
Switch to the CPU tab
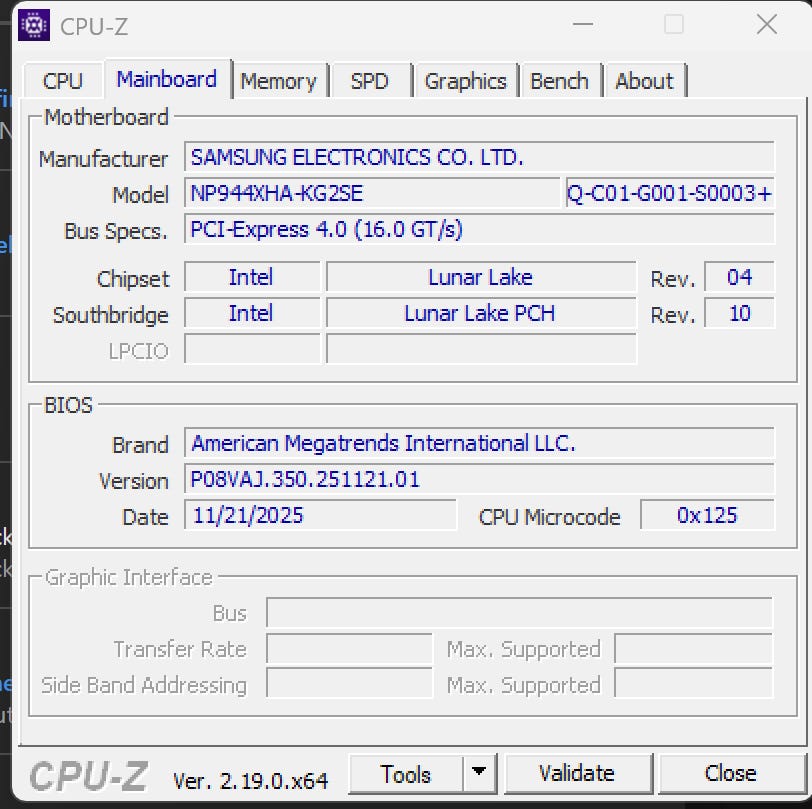click(63, 81)
